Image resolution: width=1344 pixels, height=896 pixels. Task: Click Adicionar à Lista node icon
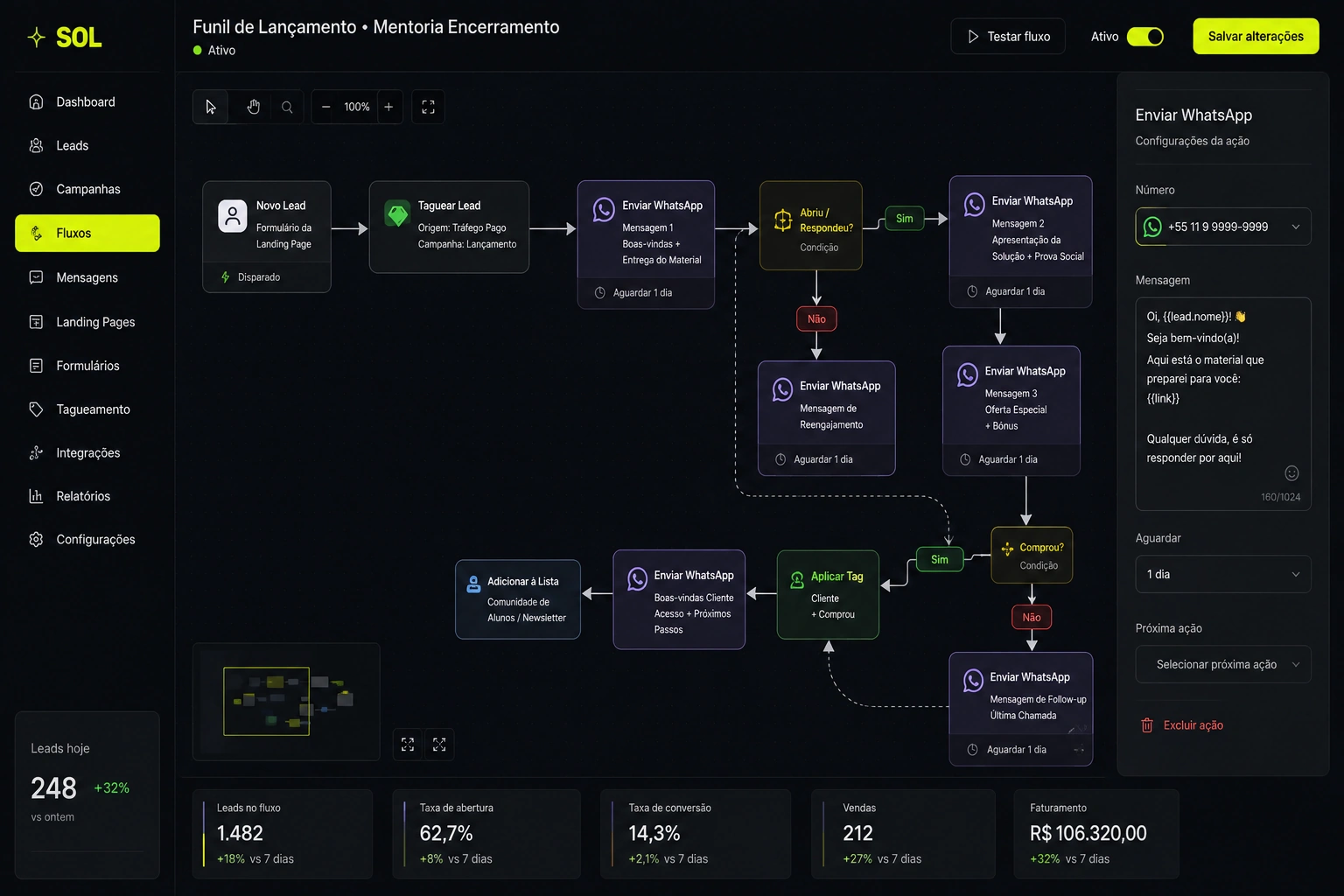(473, 584)
